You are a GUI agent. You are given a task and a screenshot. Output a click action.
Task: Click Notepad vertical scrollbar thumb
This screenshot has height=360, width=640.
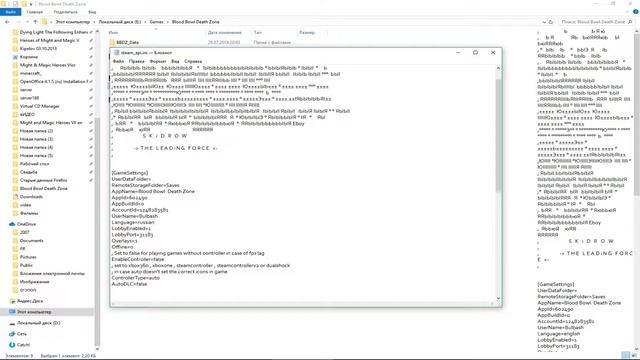498,136
